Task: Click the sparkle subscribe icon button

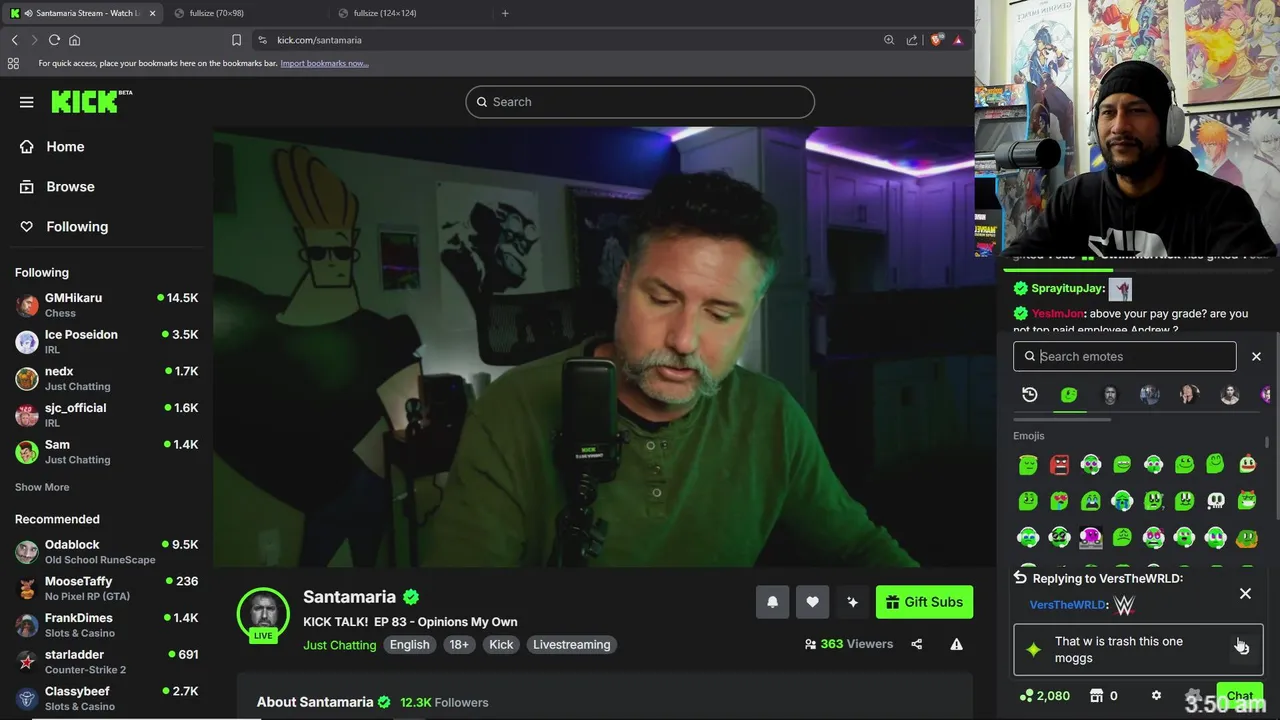Action: point(852,602)
